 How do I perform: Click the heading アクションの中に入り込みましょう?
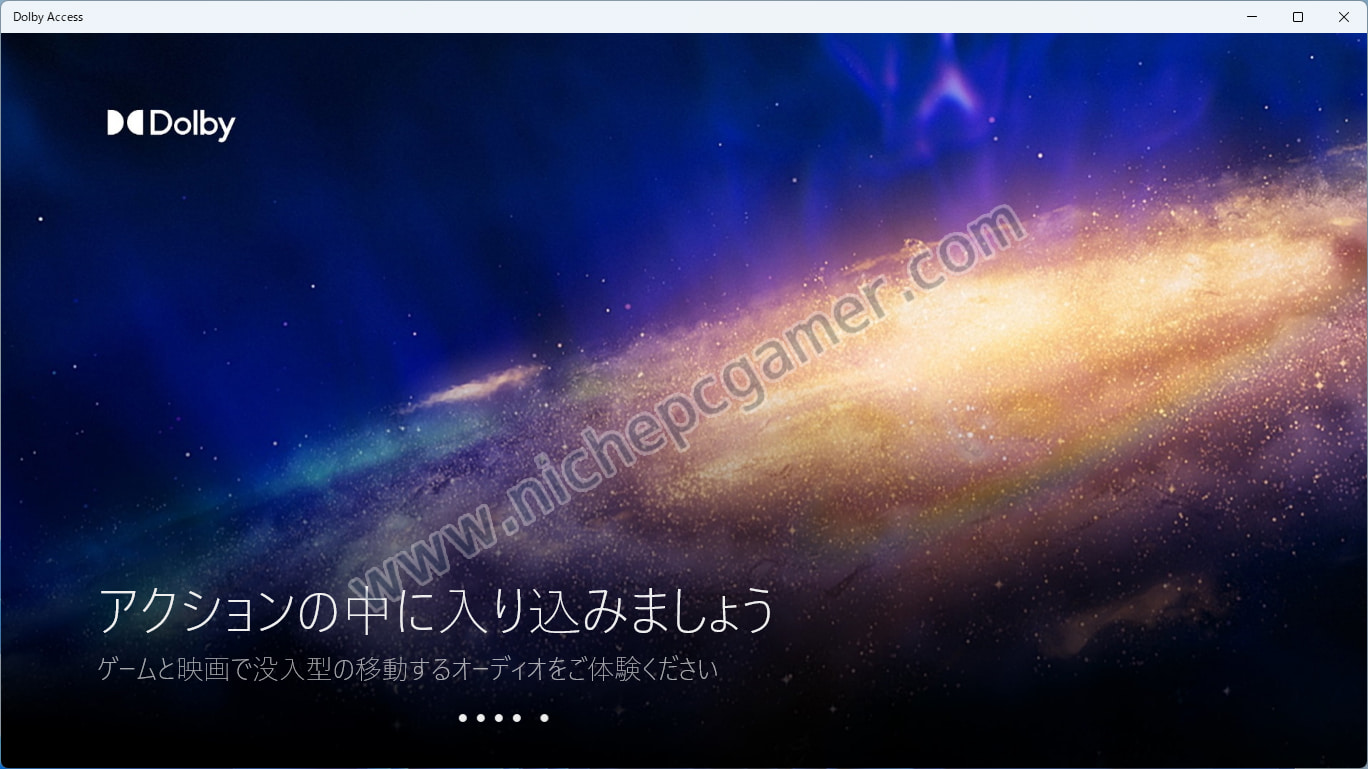click(436, 610)
